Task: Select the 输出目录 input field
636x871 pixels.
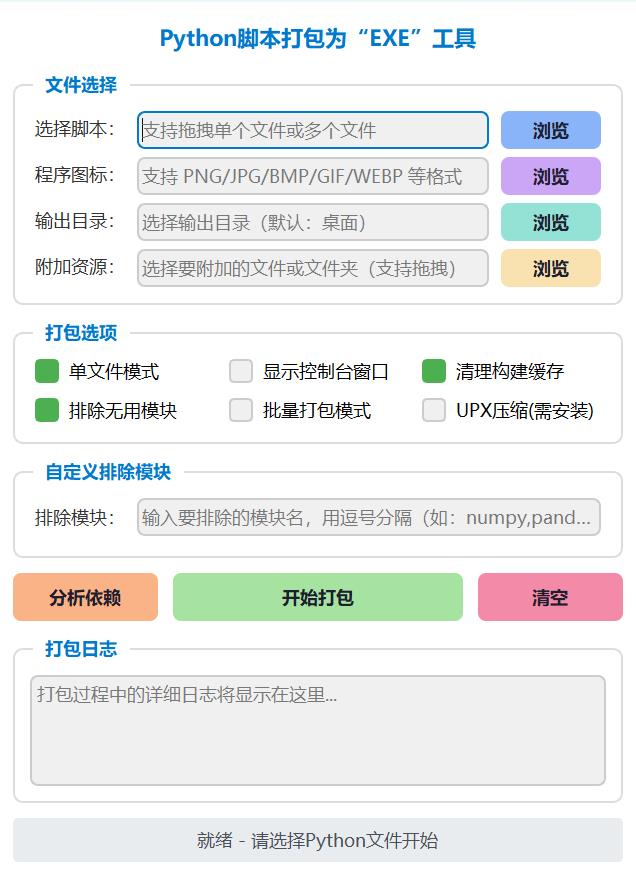Action: [312, 222]
